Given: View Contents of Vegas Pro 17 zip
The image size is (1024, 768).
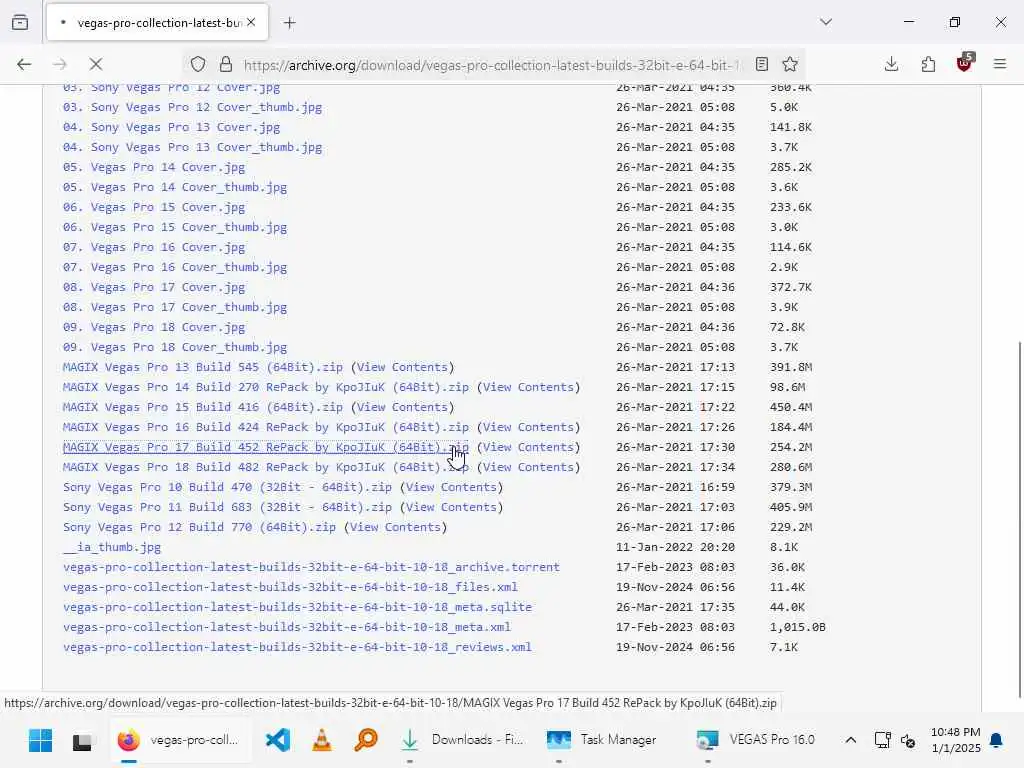Looking at the screenshot, I should [x=528, y=447].
